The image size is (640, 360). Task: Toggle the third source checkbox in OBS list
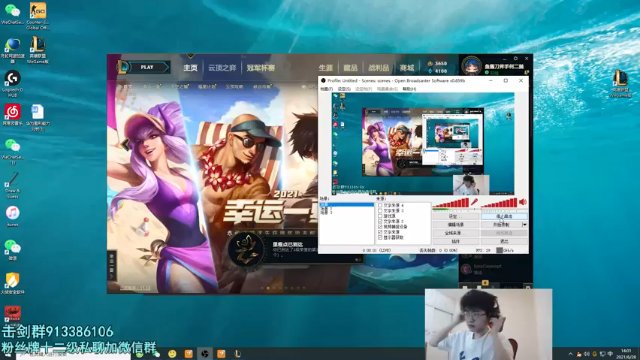(x=380, y=216)
